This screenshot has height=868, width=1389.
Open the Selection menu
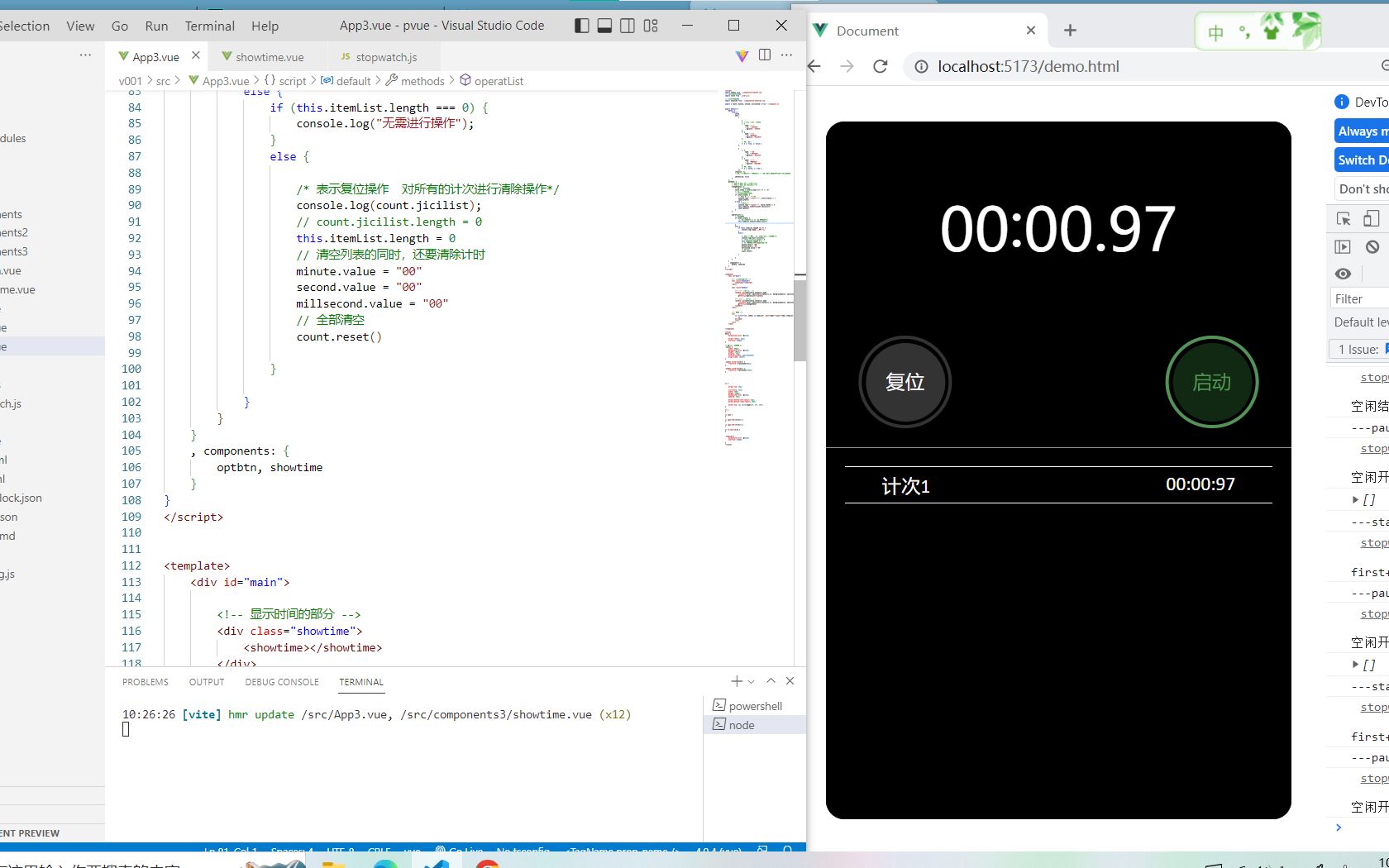(x=25, y=26)
